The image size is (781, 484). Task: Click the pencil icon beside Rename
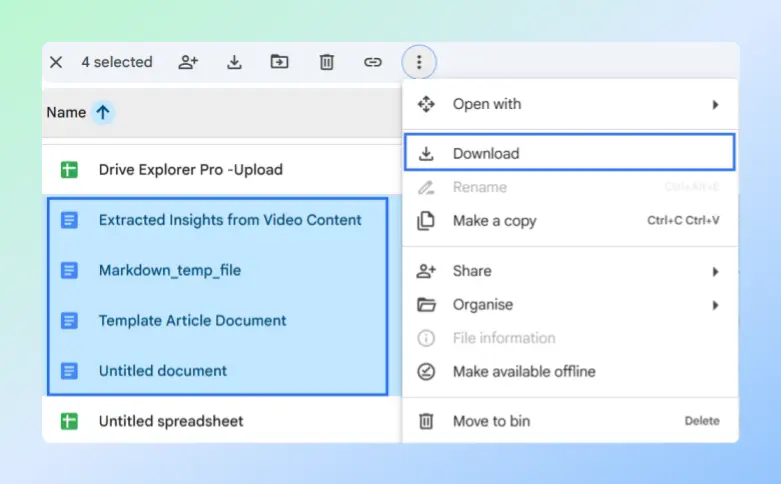tap(426, 187)
